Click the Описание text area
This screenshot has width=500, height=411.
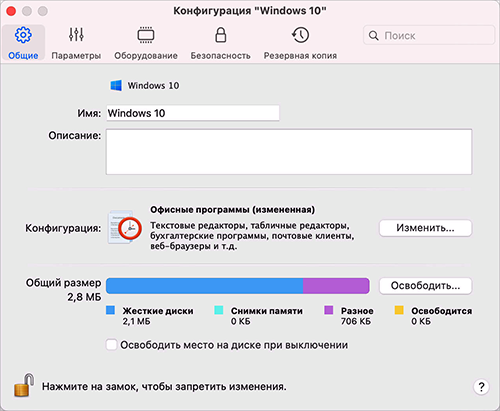[289, 152]
